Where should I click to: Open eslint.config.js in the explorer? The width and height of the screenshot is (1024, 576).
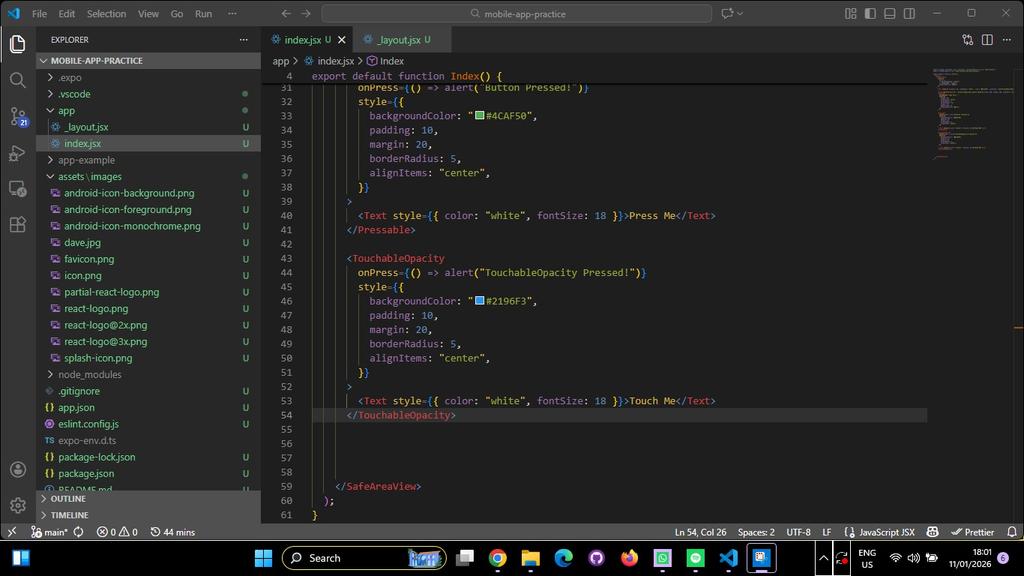(149, 424)
